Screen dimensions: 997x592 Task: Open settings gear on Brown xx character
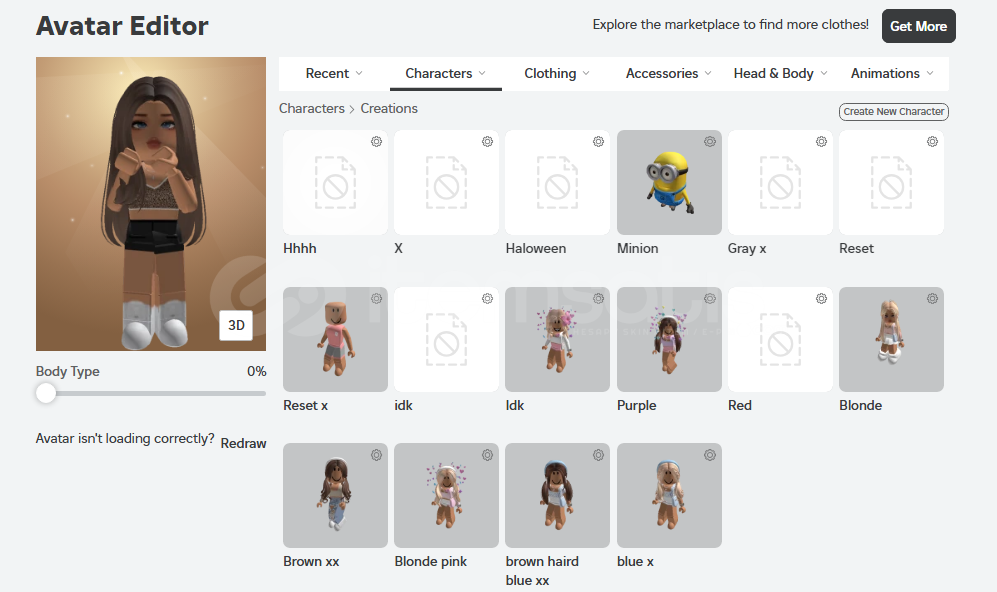pos(376,455)
